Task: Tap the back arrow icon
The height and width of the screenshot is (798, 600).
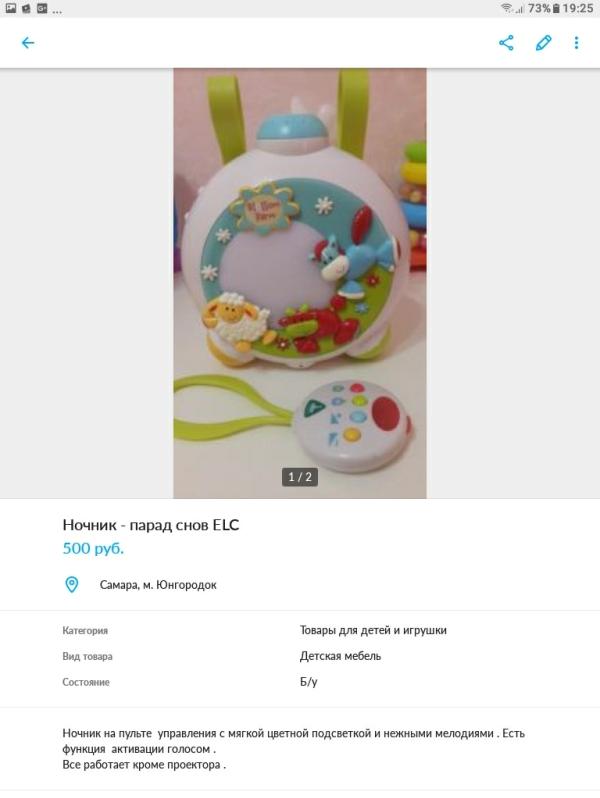Action: pos(28,43)
